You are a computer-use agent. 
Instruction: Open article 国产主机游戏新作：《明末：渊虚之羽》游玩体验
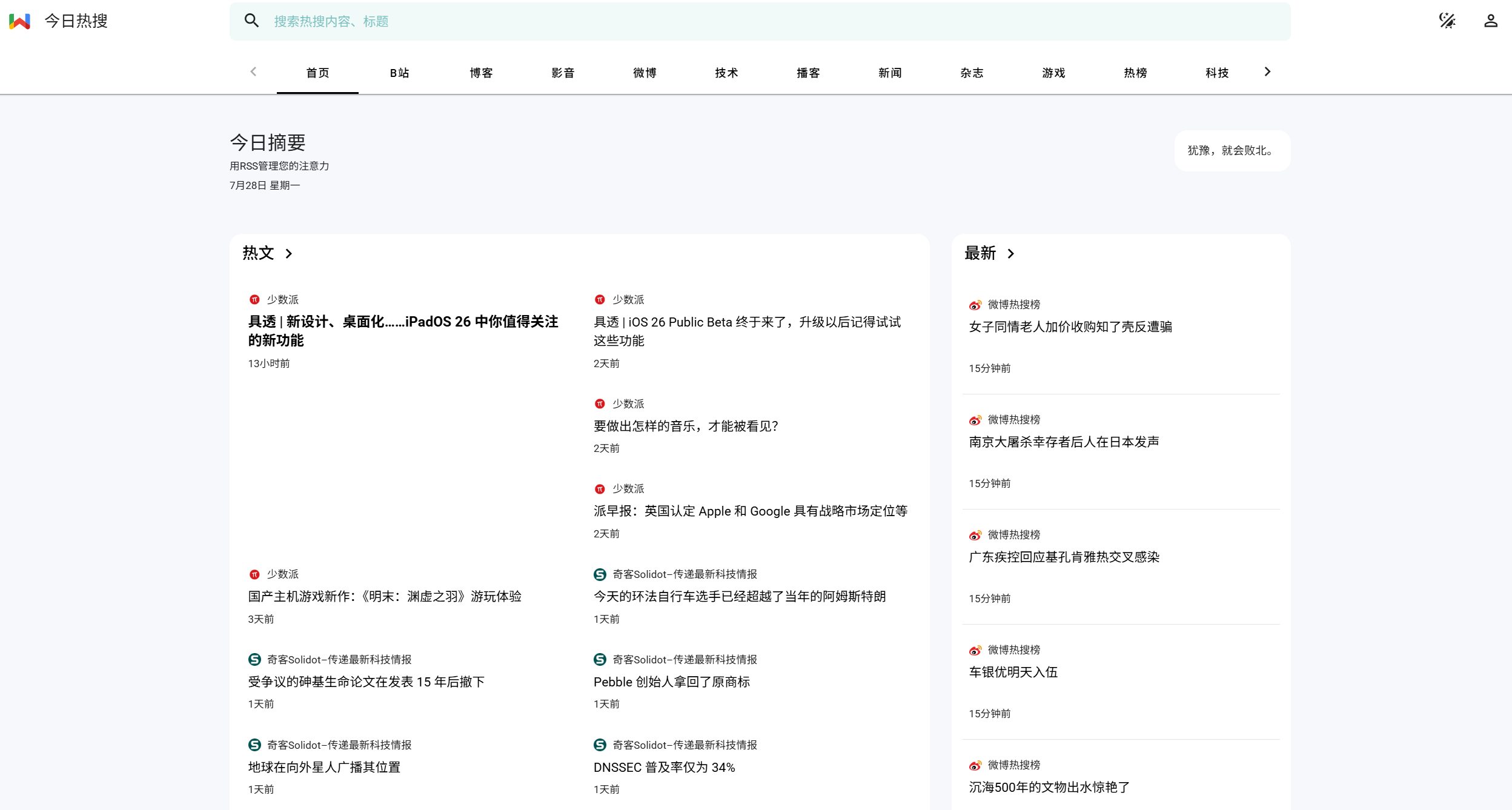pyautogui.click(x=385, y=597)
